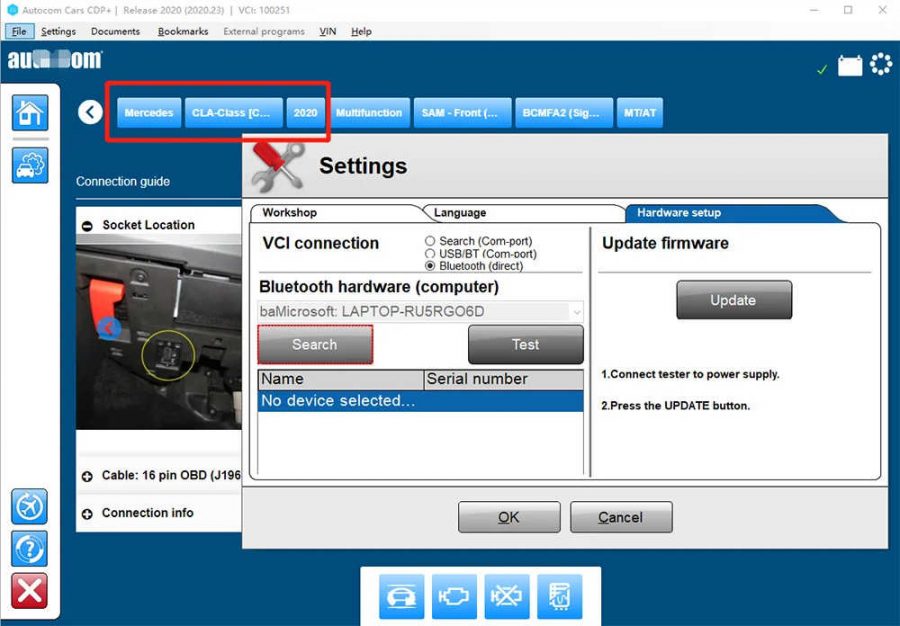Expand the Cable: 16 pin OBD section
This screenshot has height=626, width=900.
[x=88, y=476]
